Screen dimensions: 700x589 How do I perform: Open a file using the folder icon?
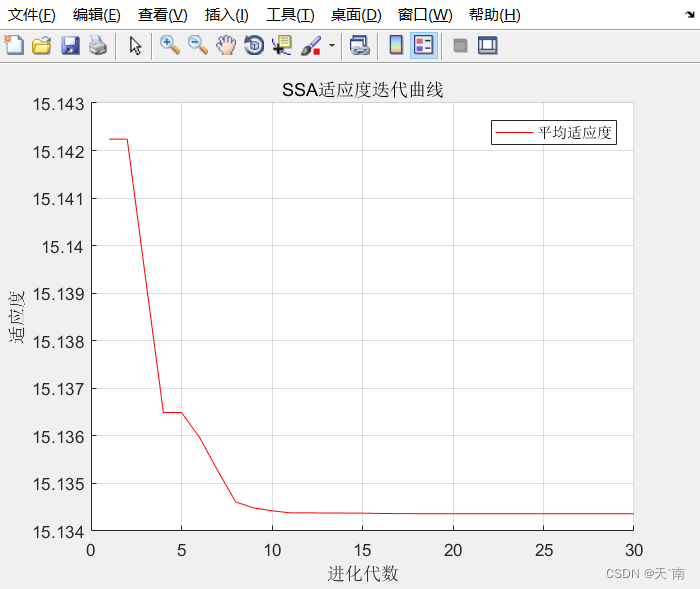coord(42,45)
